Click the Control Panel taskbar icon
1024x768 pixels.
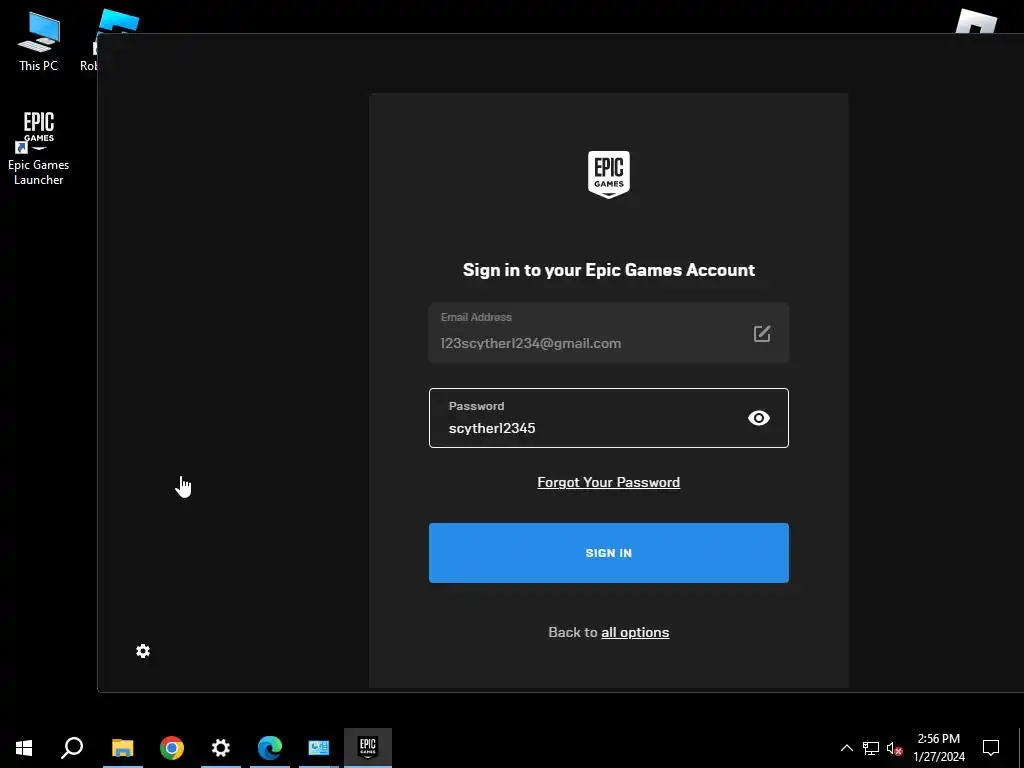click(x=319, y=748)
